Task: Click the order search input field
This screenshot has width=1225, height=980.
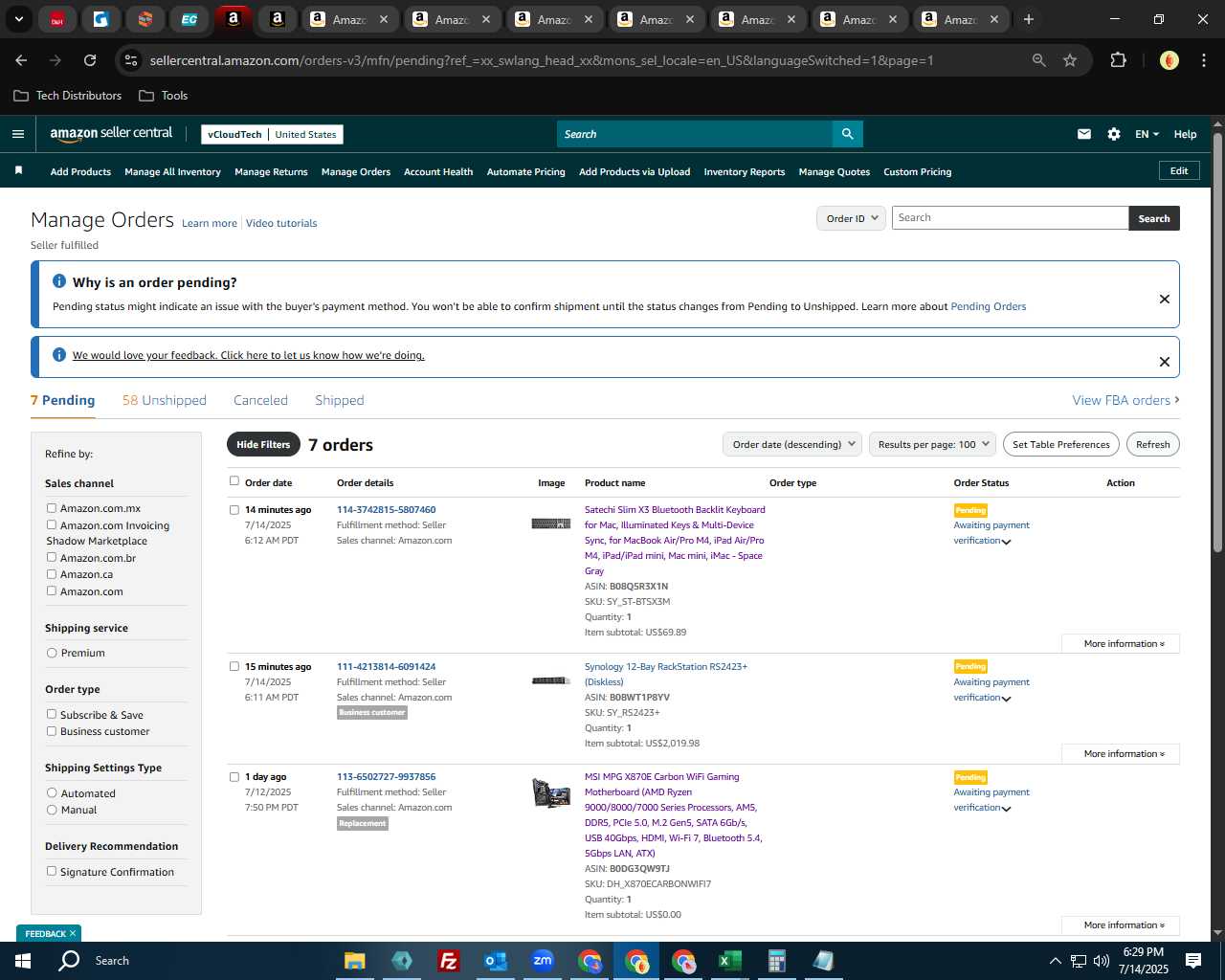Action: [x=1010, y=218]
